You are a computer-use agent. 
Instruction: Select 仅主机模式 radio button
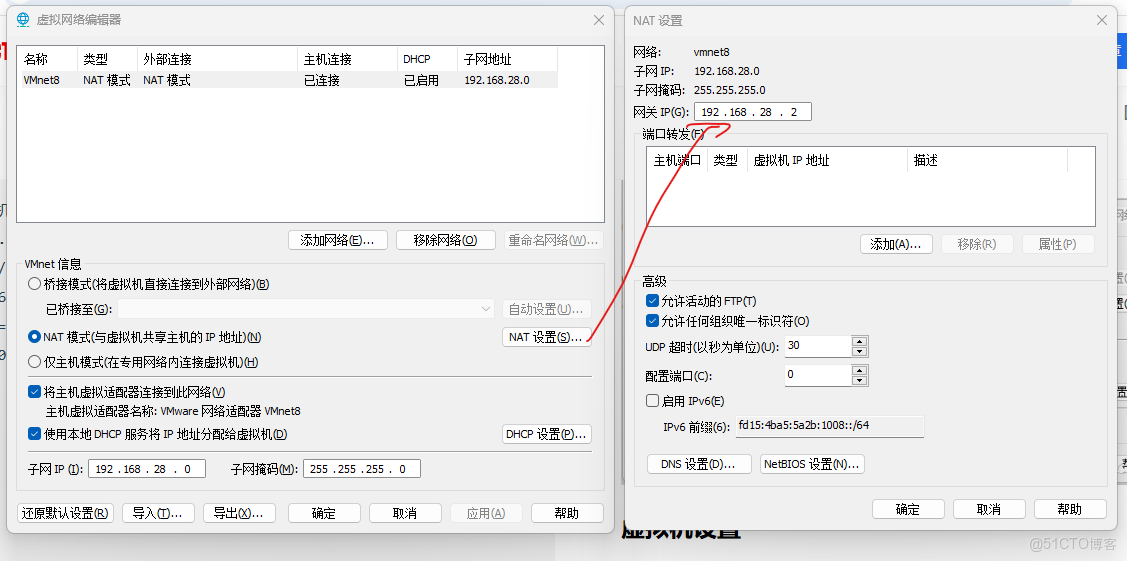(34, 361)
